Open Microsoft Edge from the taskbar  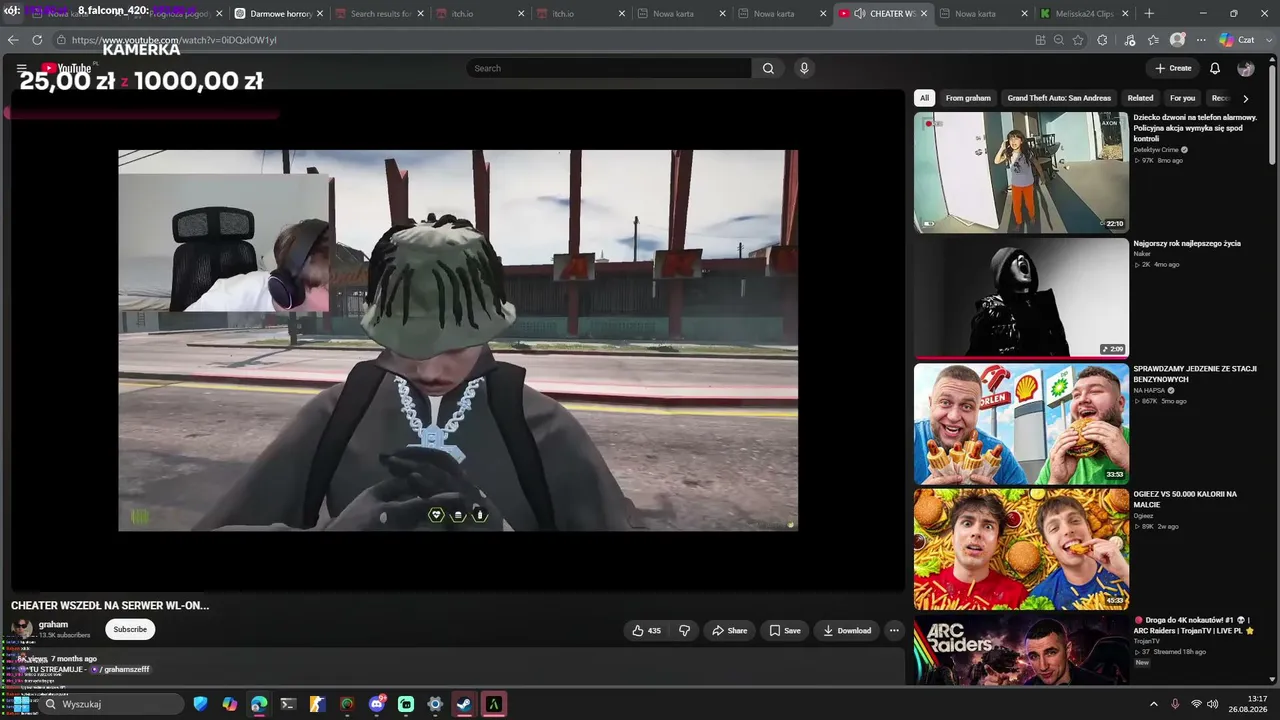[x=259, y=704]
